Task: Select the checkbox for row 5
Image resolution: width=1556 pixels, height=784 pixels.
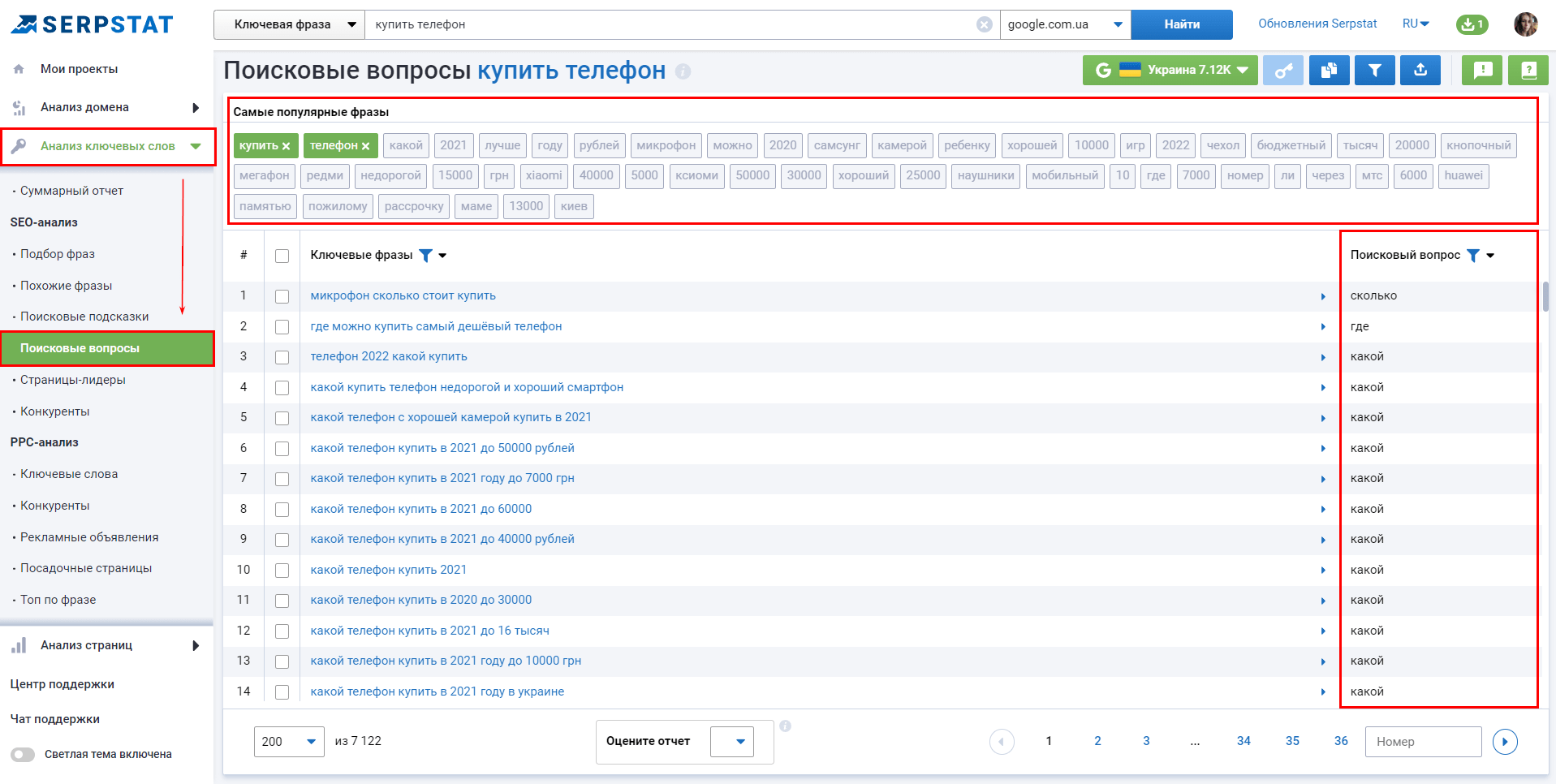Action: (282, 418)
